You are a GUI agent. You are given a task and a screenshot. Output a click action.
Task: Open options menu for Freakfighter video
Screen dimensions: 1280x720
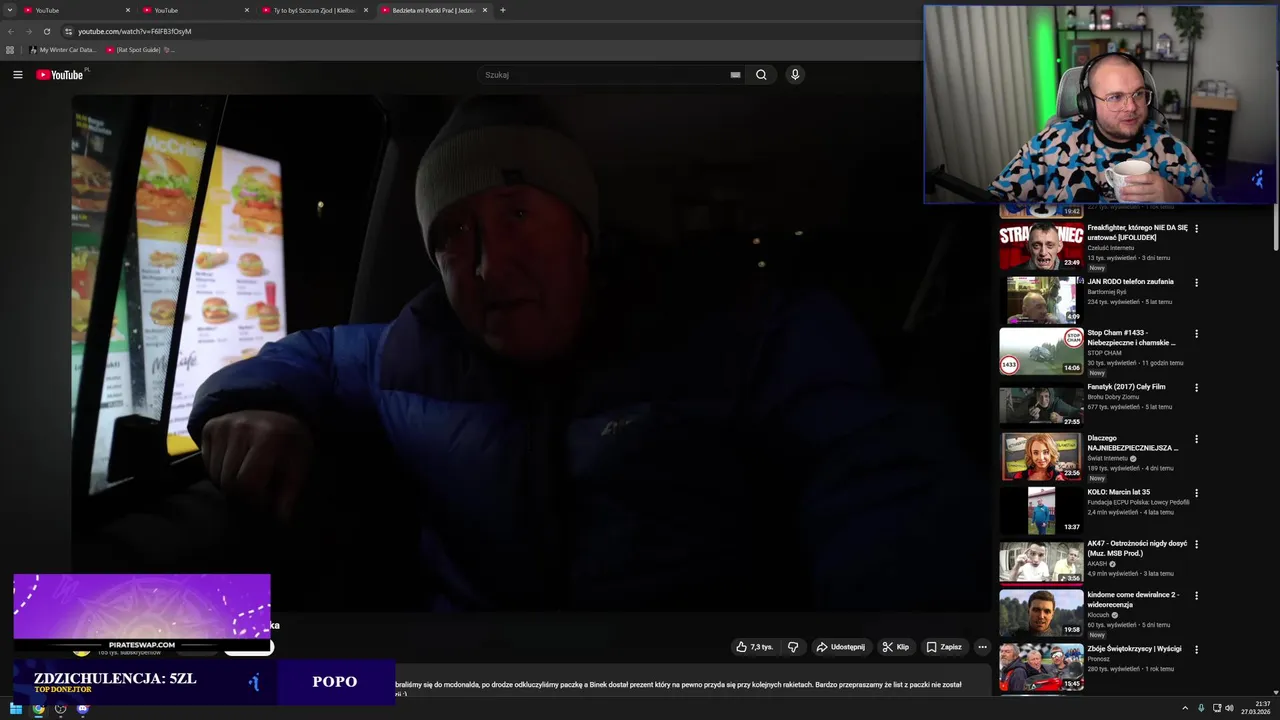pyautogui.click(x=1196, y=229)
